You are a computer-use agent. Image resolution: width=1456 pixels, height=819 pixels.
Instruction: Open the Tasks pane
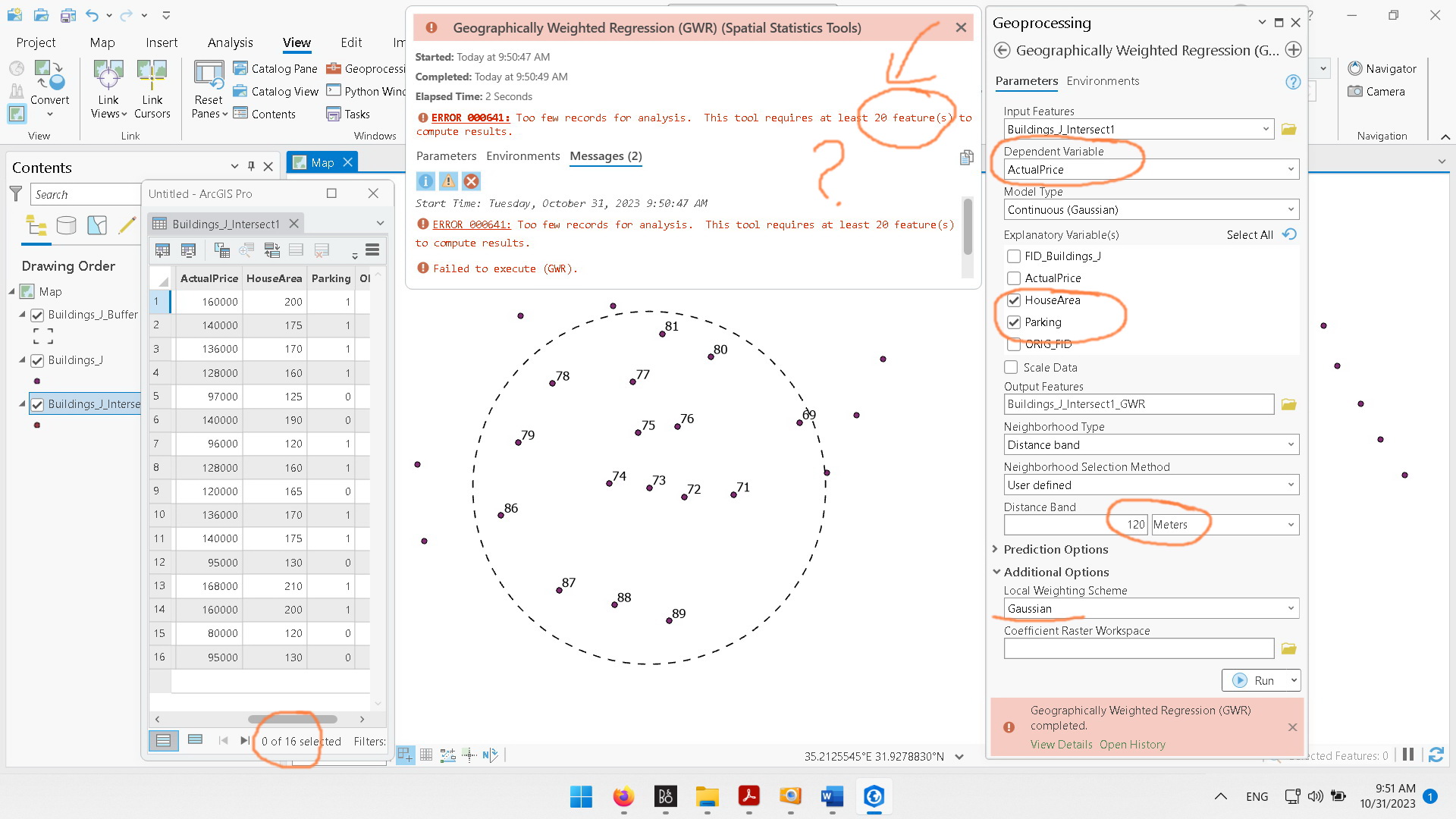coord(348,114)
